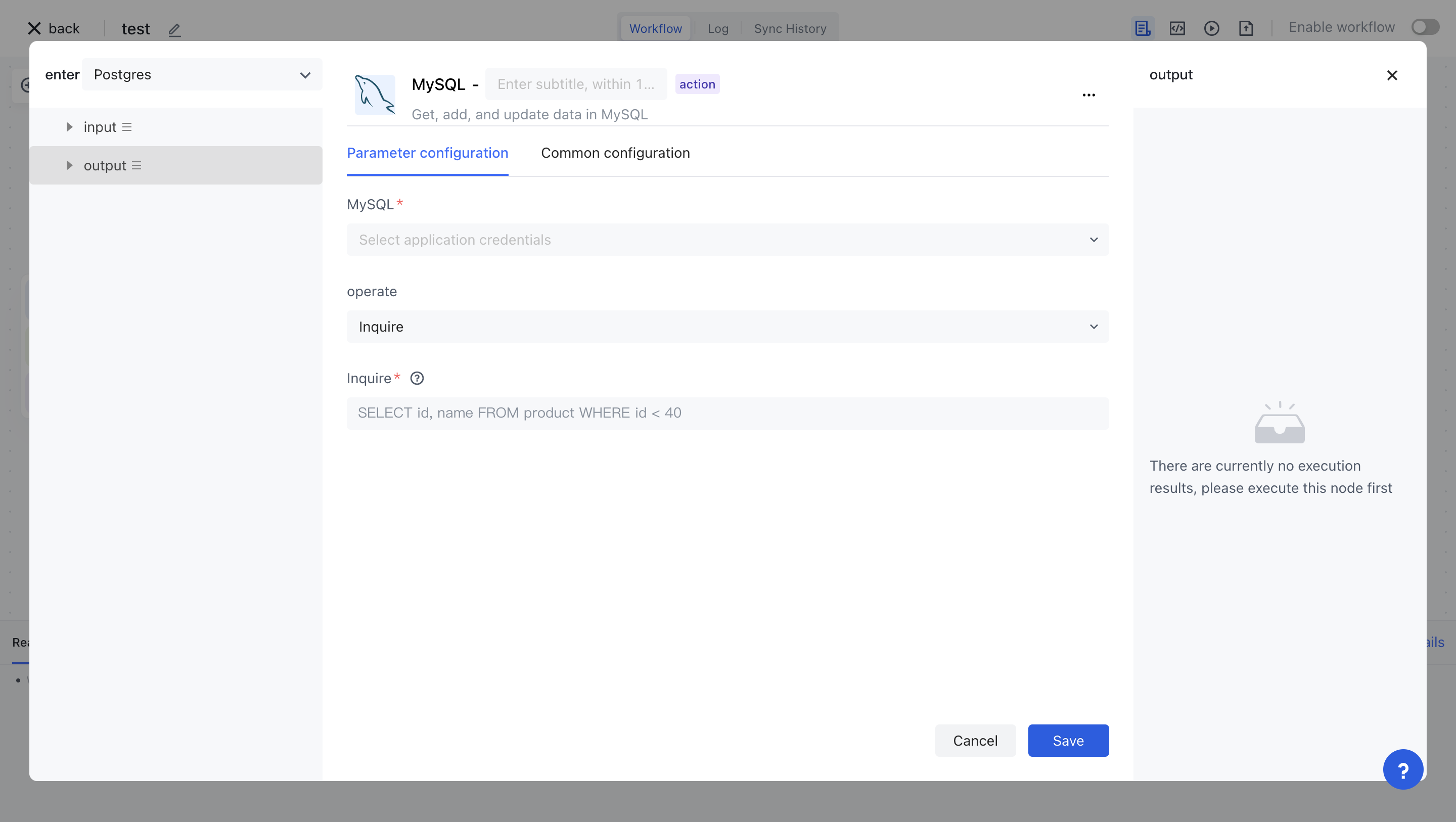Open the blue help bubble button
Image resolution: width=1456 pixels, height=822 pixels.
(1402, 769)
